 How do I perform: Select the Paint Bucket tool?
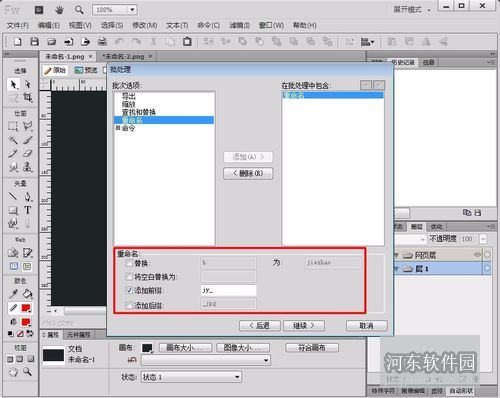click(x=28, y=294)
